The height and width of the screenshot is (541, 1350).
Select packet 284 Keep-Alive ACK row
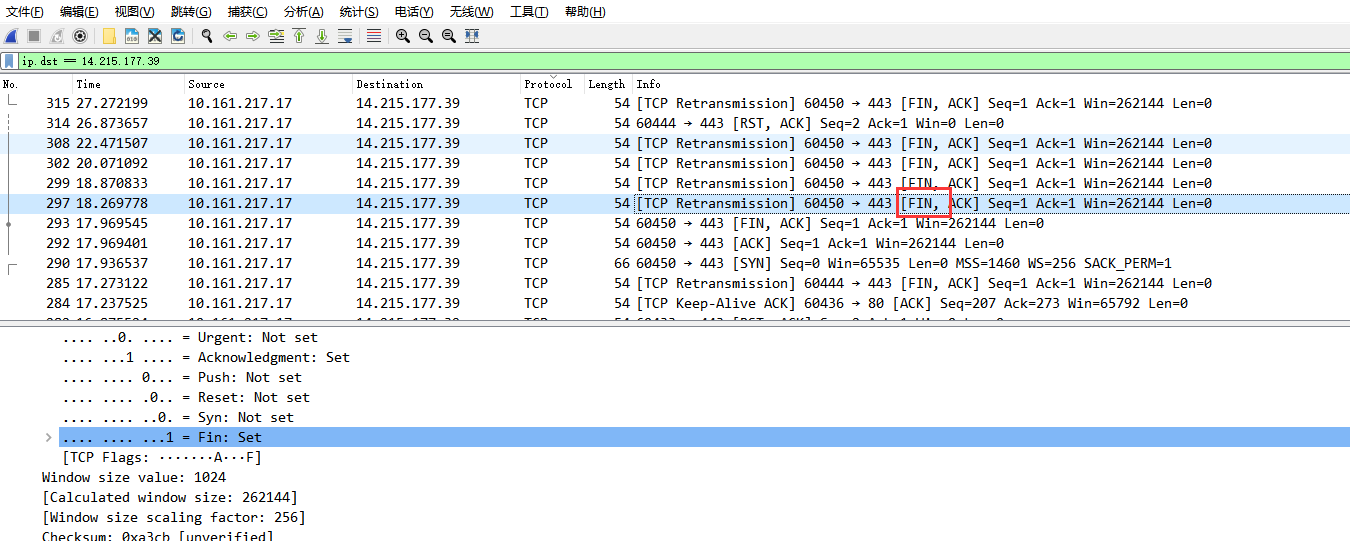[675, 303]
